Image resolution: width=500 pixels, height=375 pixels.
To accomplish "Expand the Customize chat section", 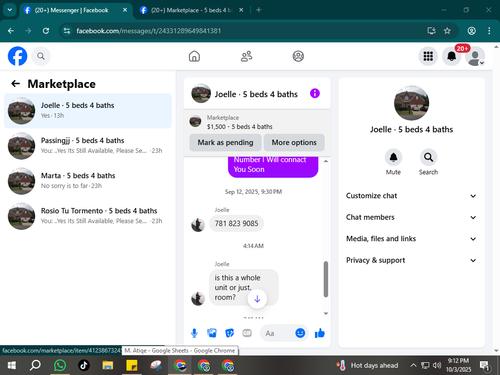I will 411,196.
